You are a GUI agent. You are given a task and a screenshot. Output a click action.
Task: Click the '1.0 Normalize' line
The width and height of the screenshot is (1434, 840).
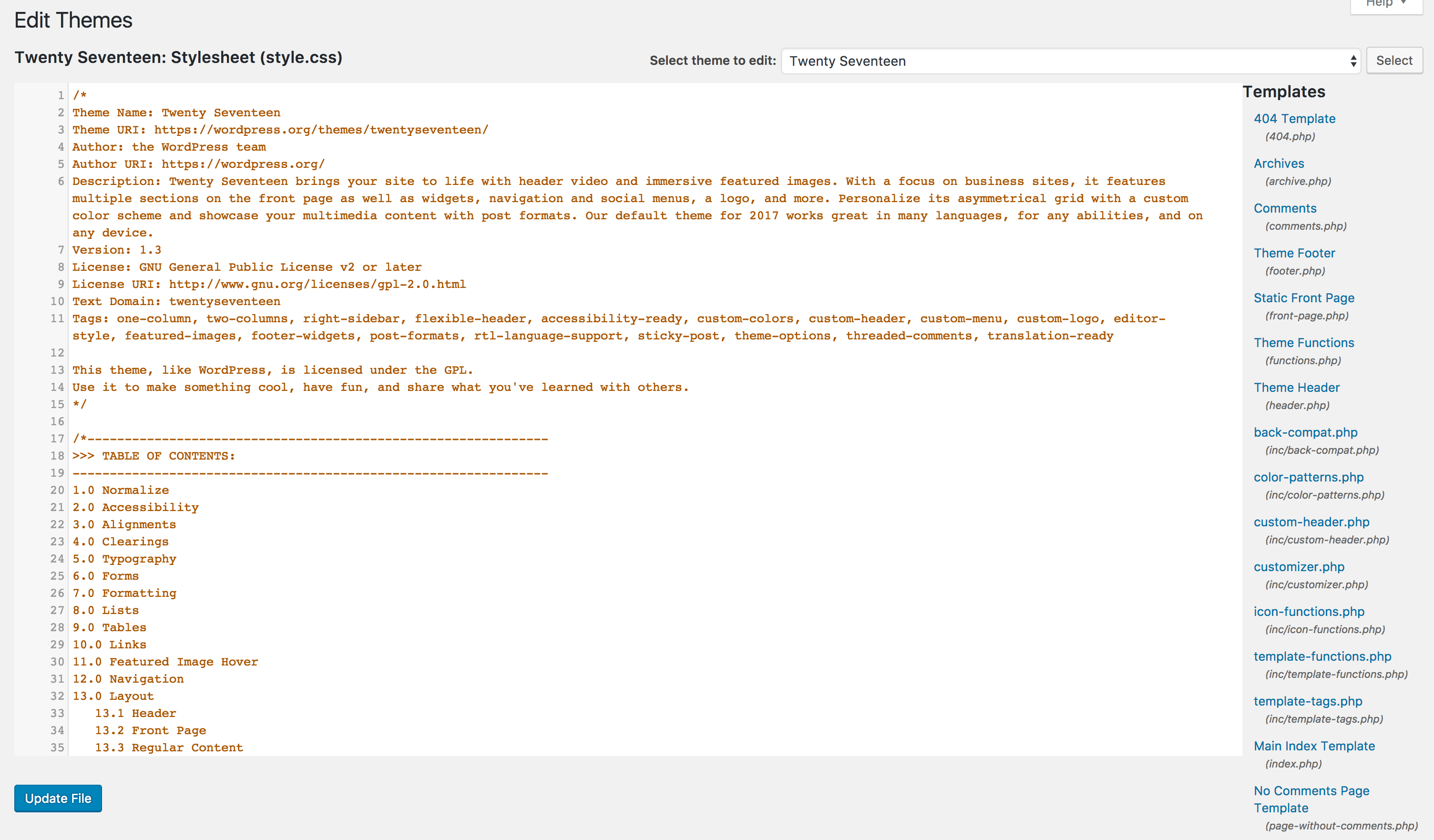[121, 490]
